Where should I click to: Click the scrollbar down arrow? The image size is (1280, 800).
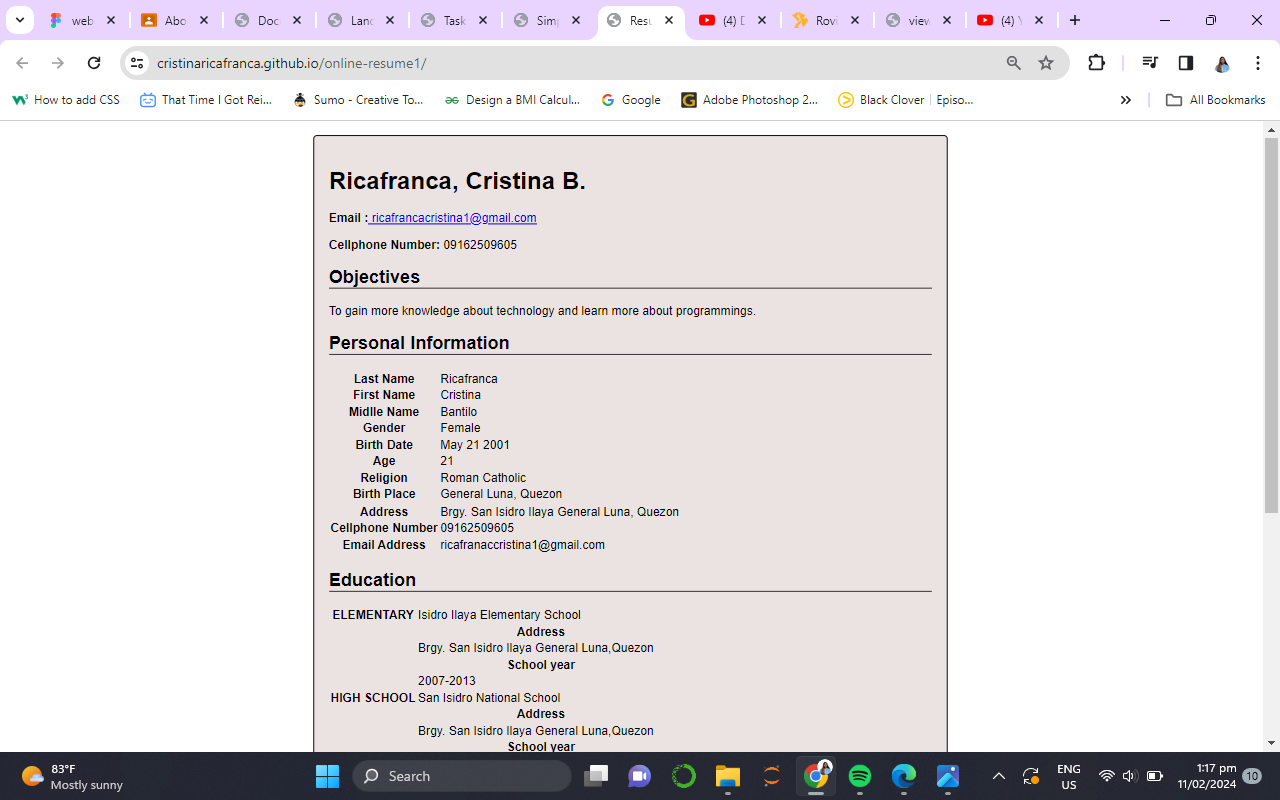click(x=1272, y=743)
